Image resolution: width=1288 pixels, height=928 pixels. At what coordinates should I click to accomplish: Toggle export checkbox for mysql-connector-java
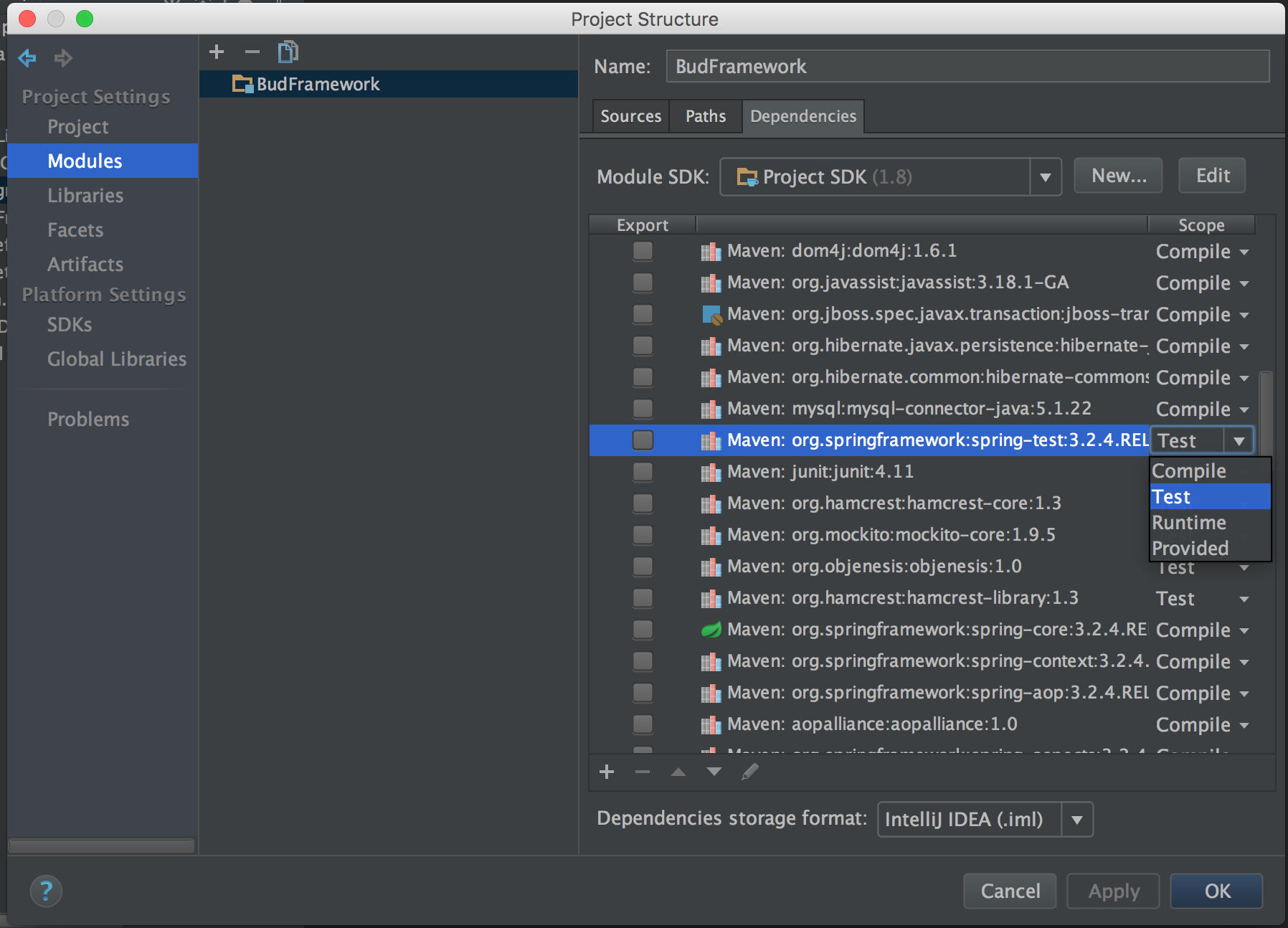point(643,409)
